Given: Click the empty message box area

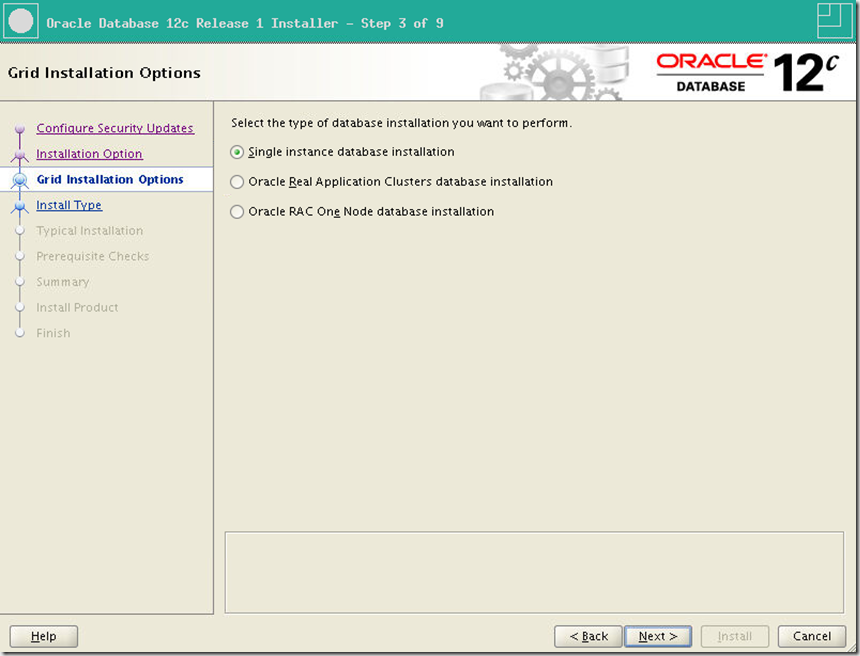Looking at the screenshot, I should tap(534, 572).
